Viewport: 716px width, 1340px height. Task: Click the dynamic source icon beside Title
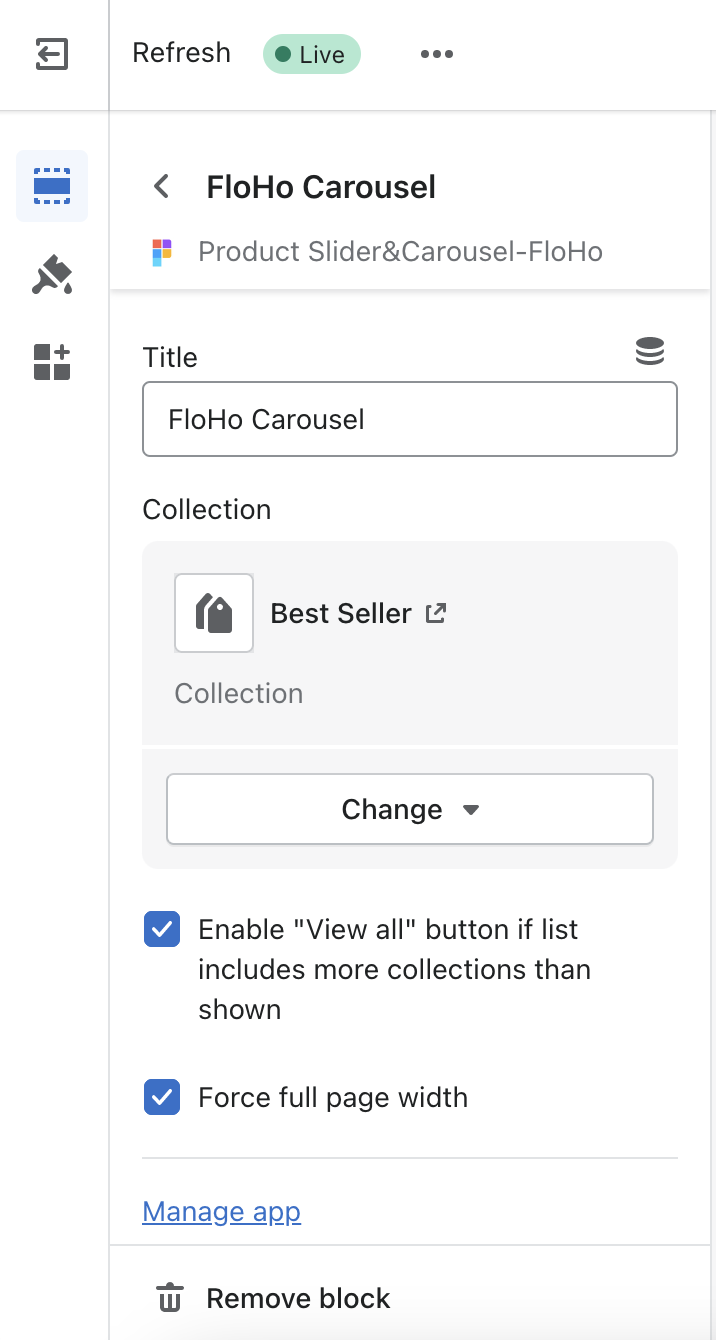click(650, 351)
